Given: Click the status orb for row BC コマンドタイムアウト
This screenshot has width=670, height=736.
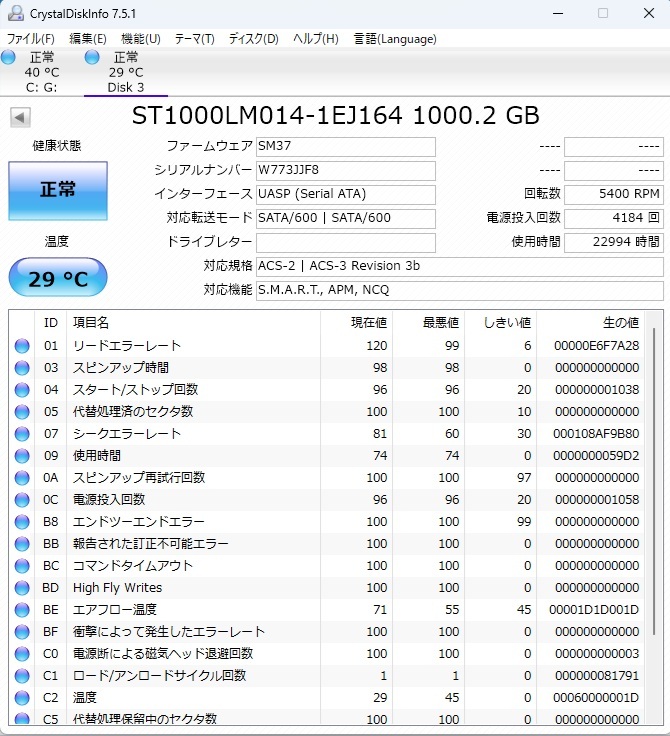Looking at the screenshot, I should [22, 566].
